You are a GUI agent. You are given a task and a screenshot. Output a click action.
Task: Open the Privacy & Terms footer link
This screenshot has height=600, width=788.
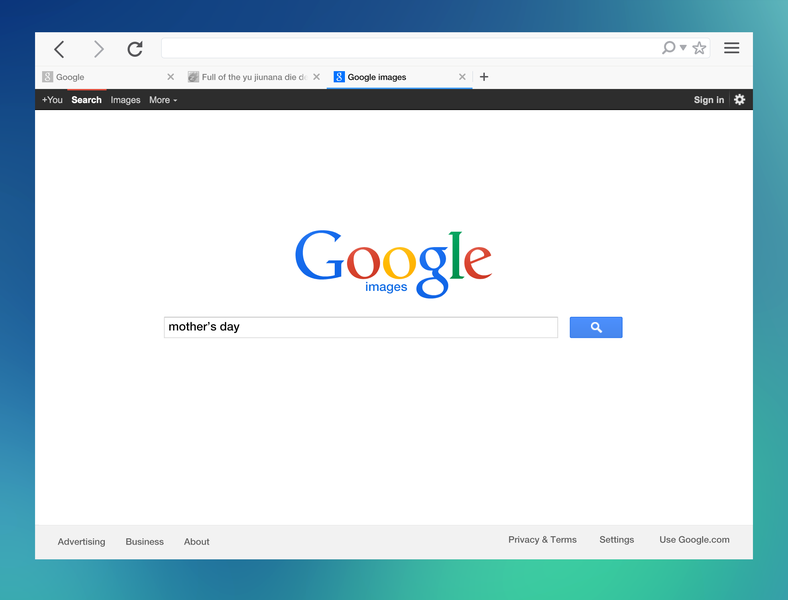pos(542,540)
